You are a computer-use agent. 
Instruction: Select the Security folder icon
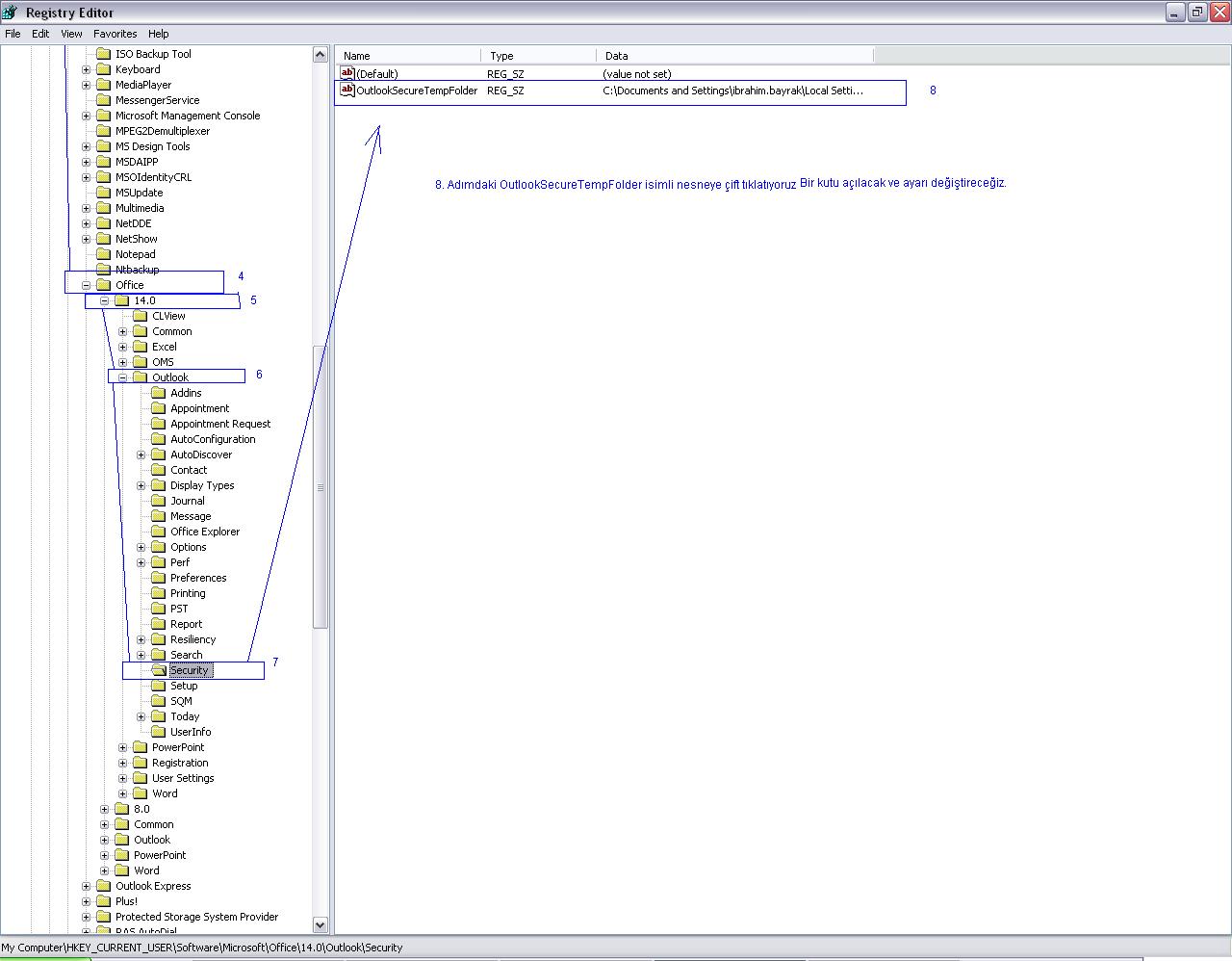(x=159, y=670)
